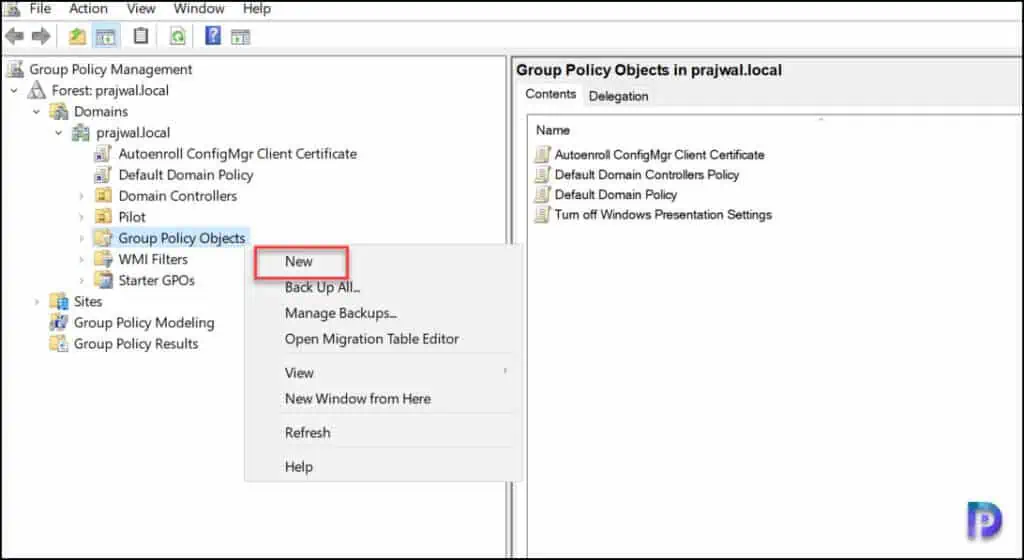The height and width of the screenshot is (560, 1024).
Task: Switch to the Contents tab
Action: pos(551,94)
